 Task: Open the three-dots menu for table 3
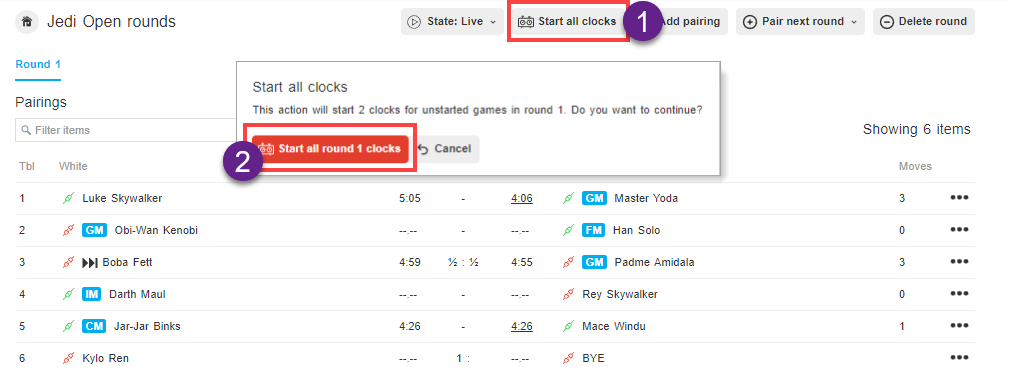[958, 262]
